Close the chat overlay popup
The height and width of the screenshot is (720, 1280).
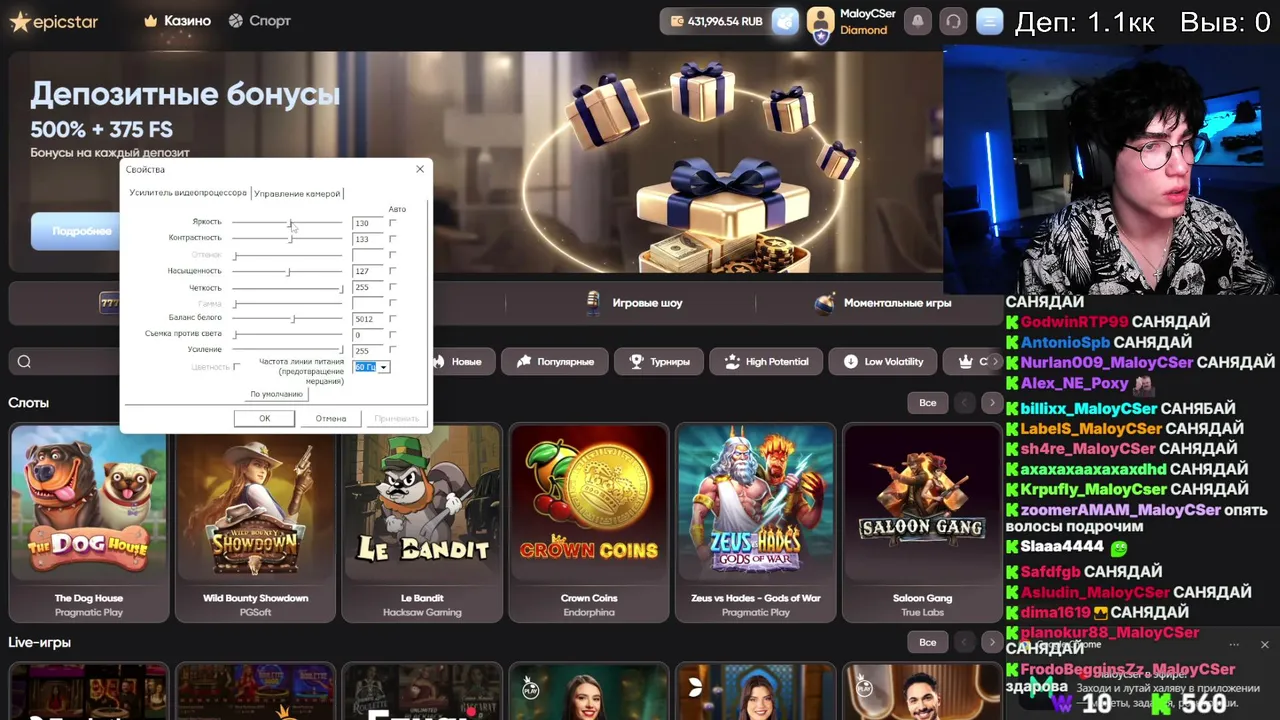(1264, 645)
